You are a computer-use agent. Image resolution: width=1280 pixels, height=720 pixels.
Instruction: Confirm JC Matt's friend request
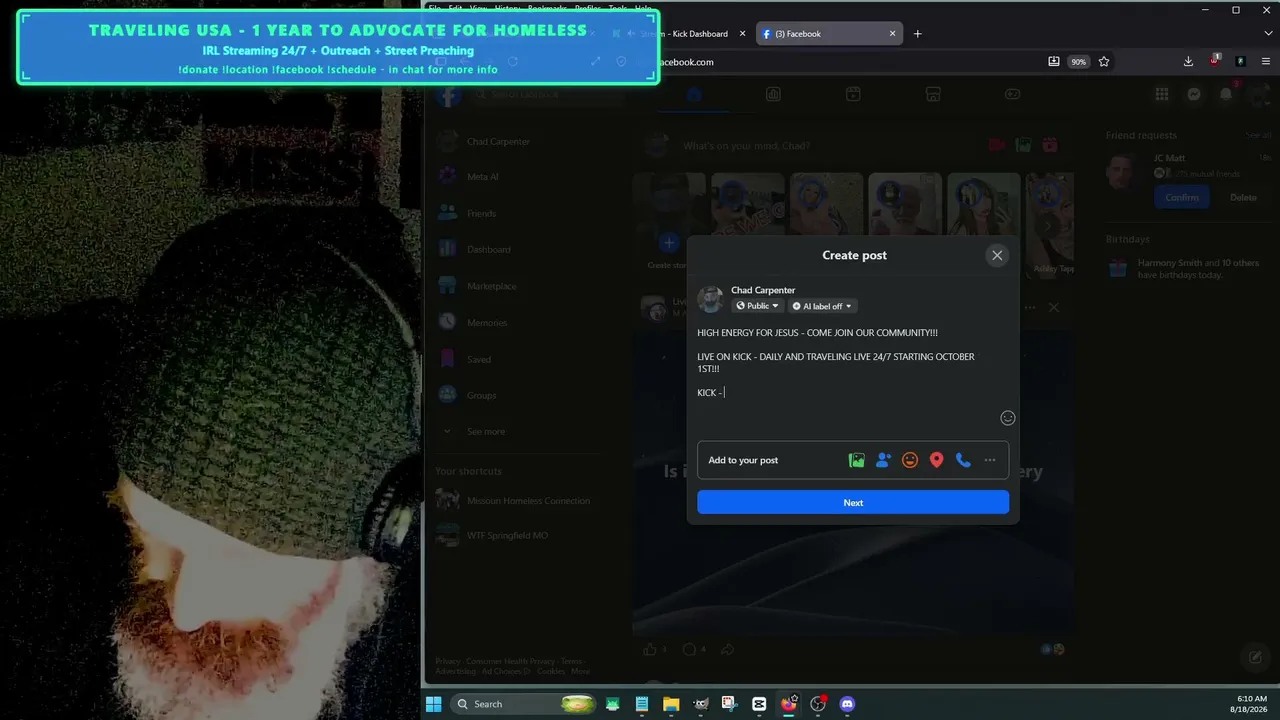(1182, 197)
